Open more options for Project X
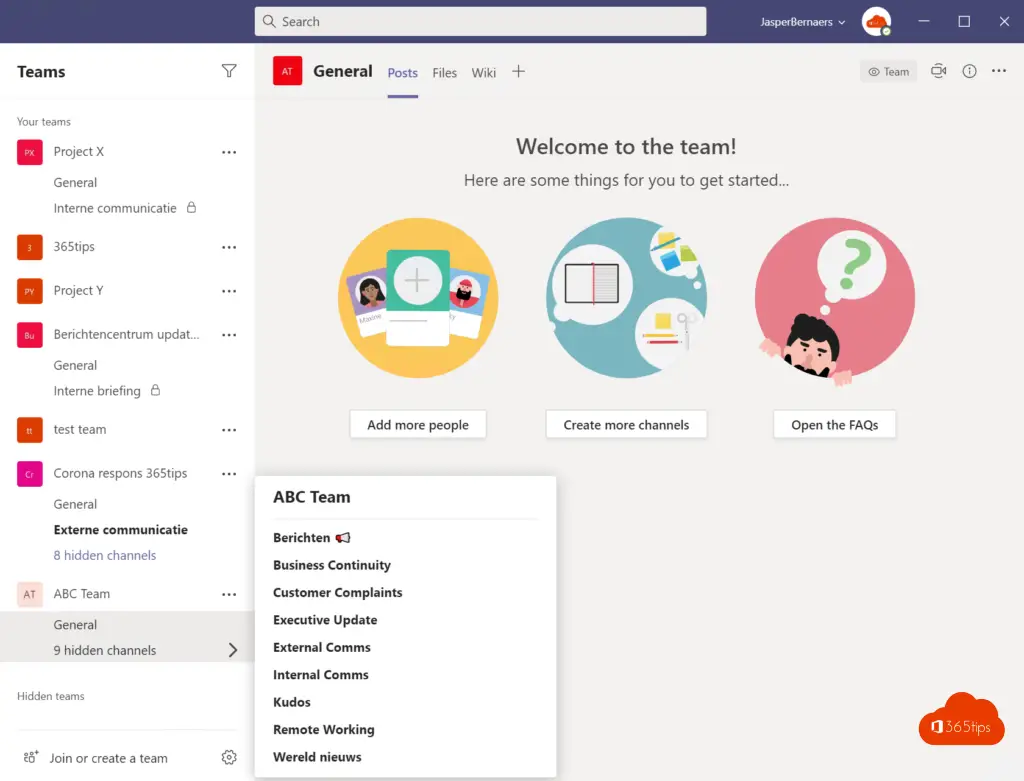The height and width of the screenshot is (781, 1024). [x=229, y=152]
